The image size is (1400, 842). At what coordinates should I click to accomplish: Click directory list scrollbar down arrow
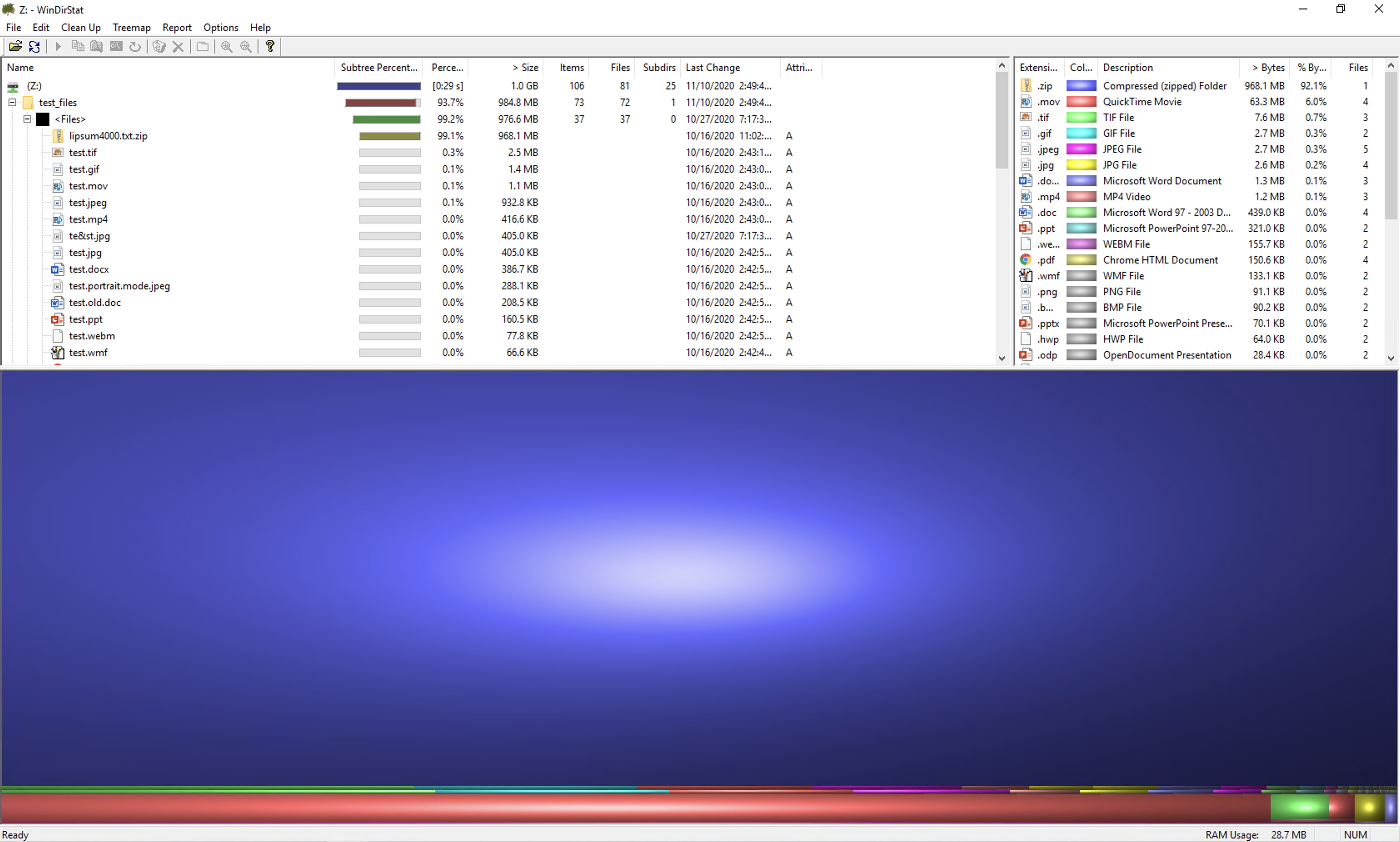coord(1002,358)
